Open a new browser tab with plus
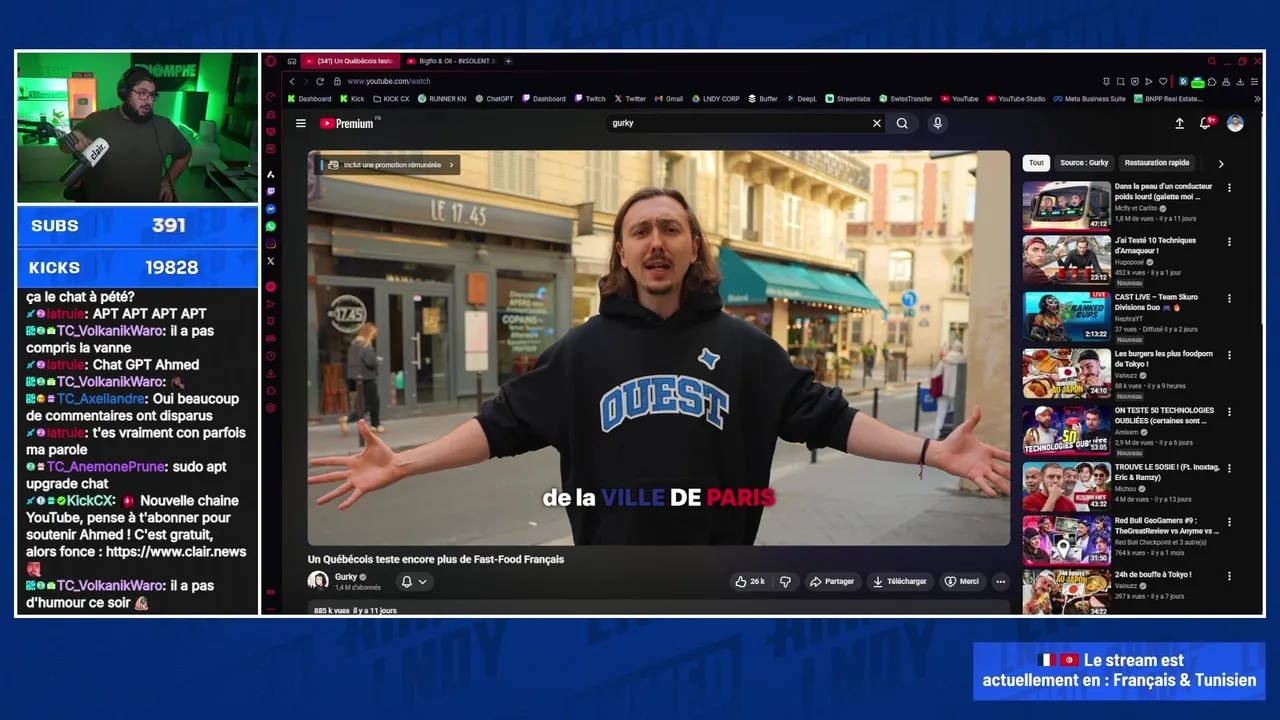Screen dimensions: 1280x720 [508, 61]
